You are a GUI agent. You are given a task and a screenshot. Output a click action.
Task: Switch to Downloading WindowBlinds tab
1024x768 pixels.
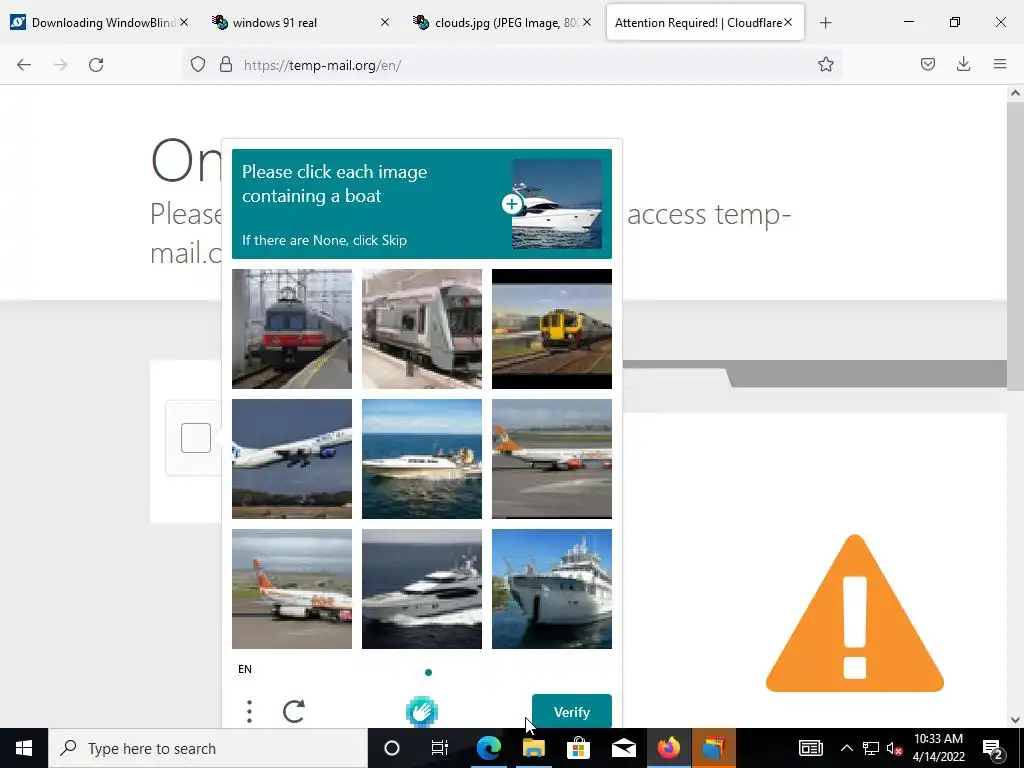[98, 23]
